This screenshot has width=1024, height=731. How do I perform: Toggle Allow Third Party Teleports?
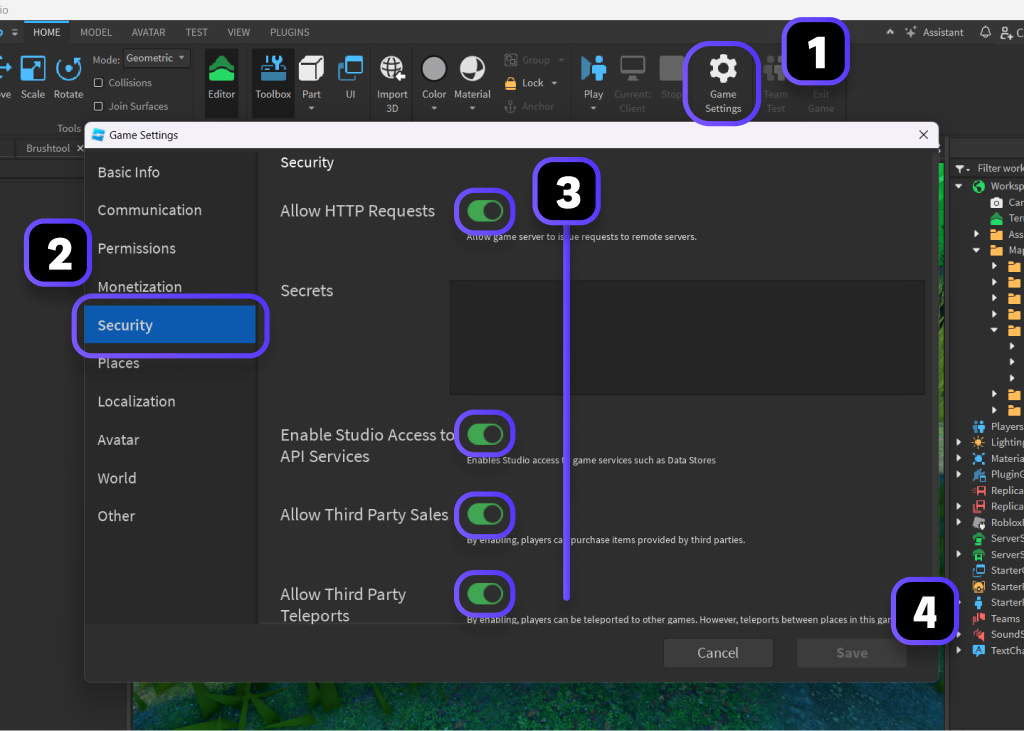485,594
